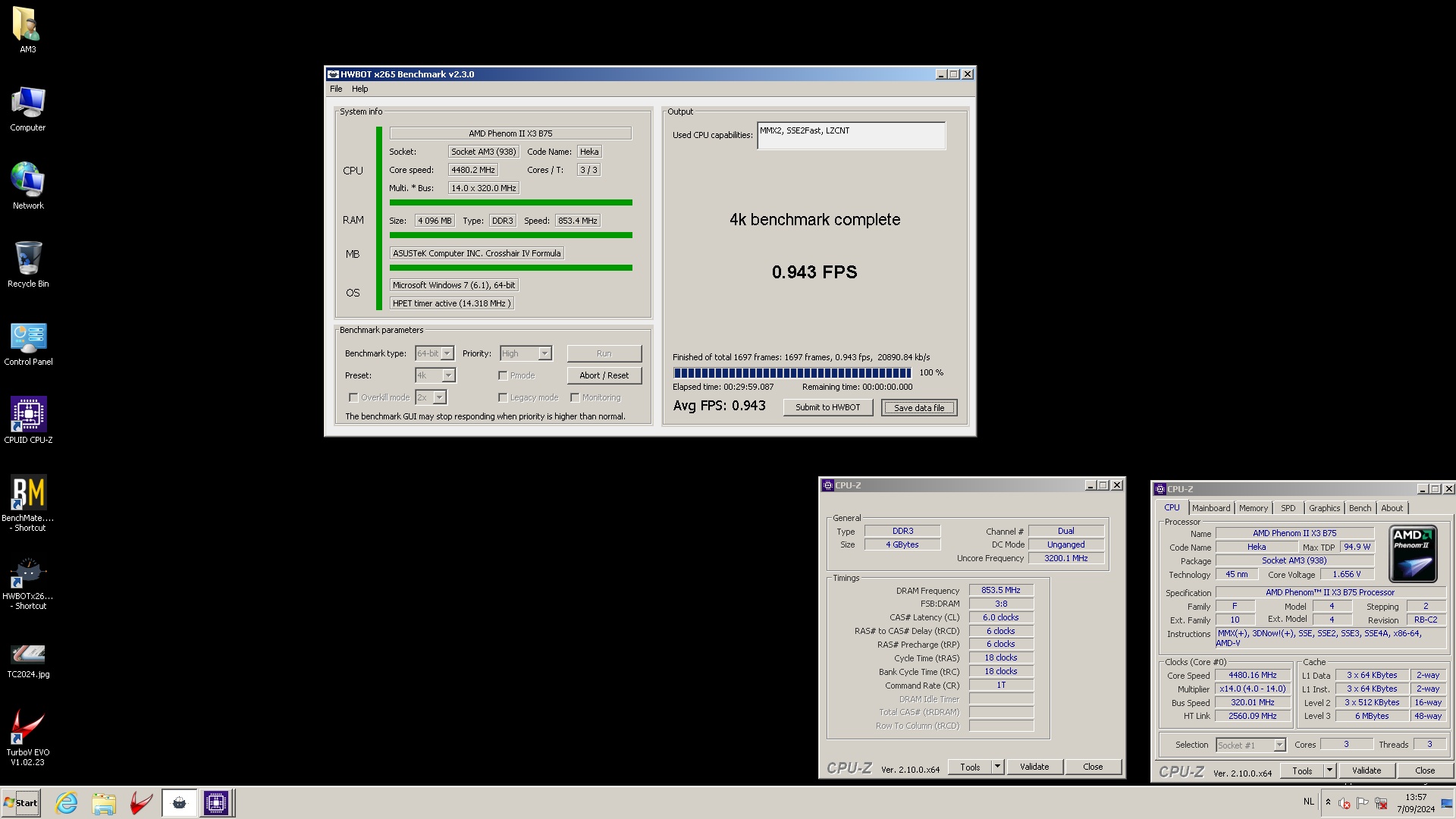
Task: Click the Core Speed value 4480.16 MHz
Action: [x=1253, y=675]
